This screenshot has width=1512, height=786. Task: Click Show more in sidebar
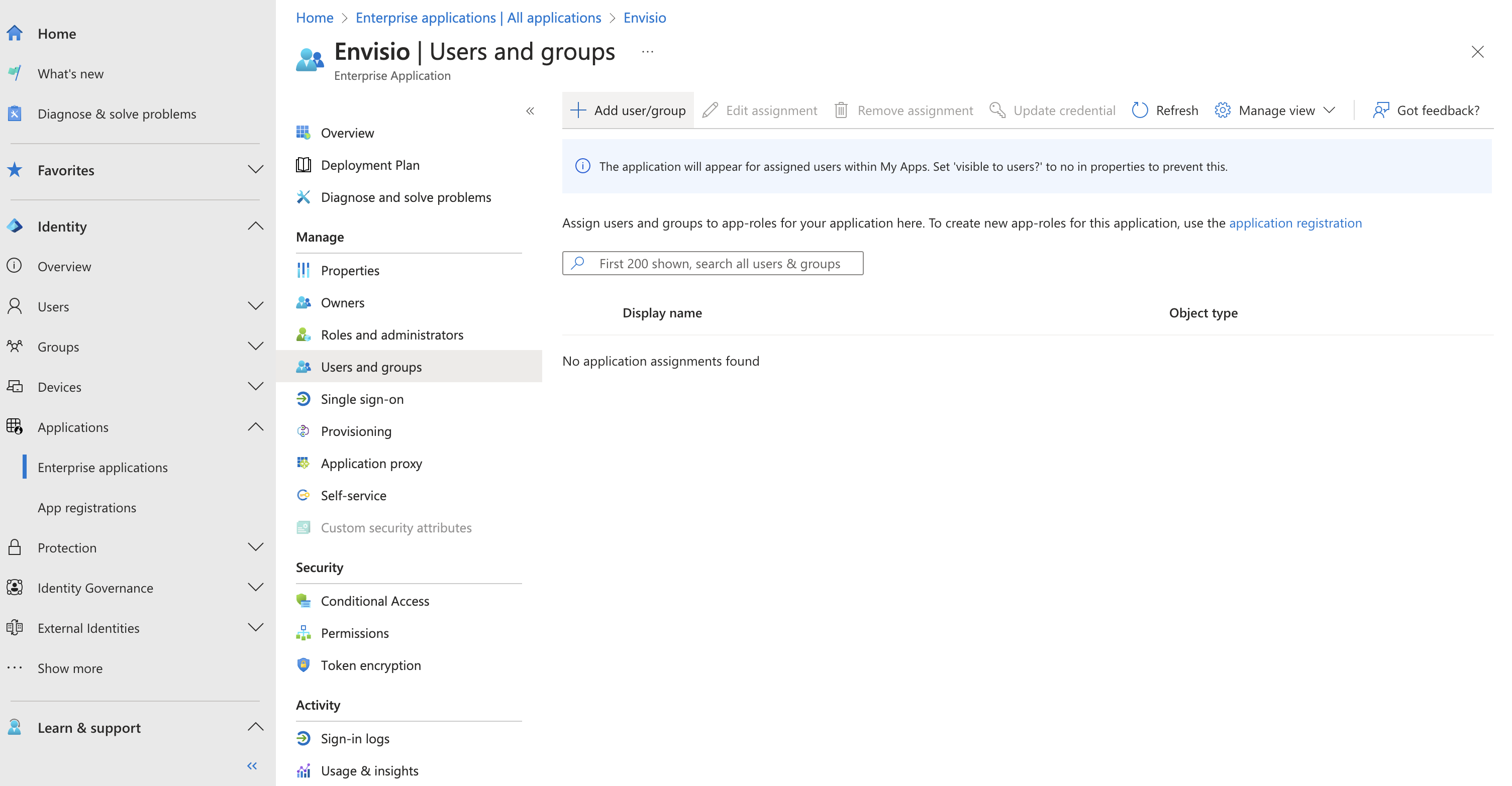(x=70, y=667)
